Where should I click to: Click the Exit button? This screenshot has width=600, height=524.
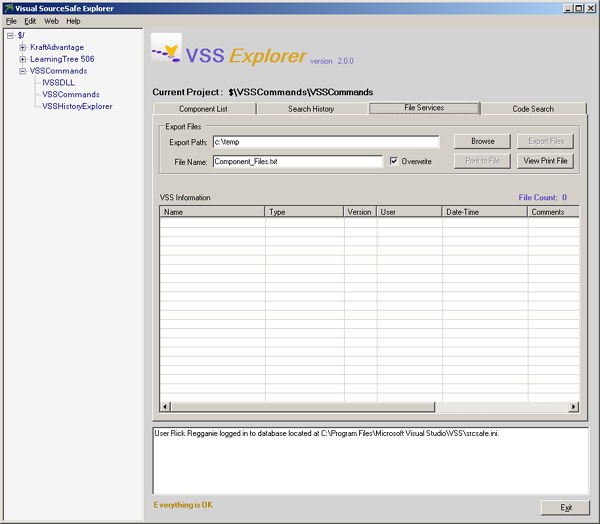coord(565,508)
